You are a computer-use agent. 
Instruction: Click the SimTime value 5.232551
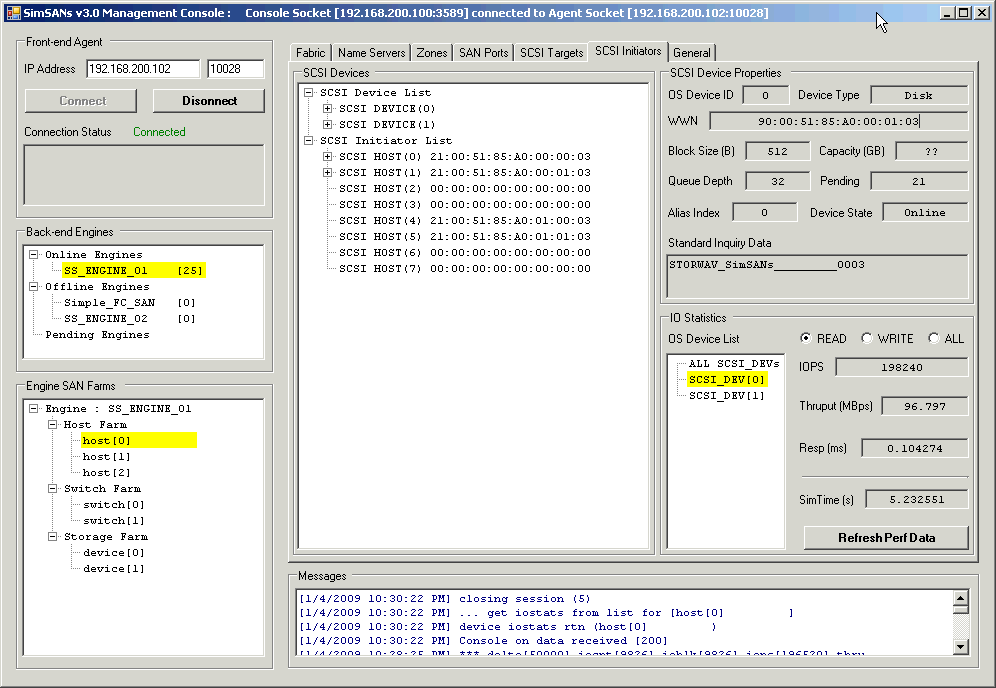(x=917, y=499)
